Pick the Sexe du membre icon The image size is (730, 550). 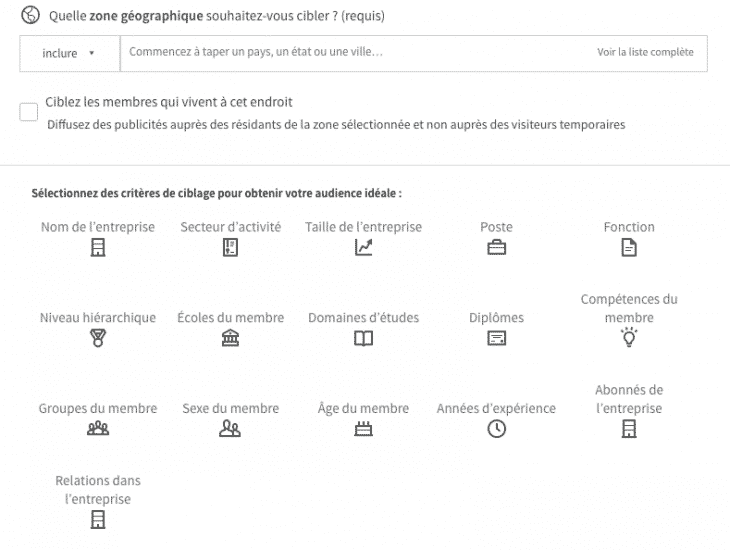click(x=230, y=429)
